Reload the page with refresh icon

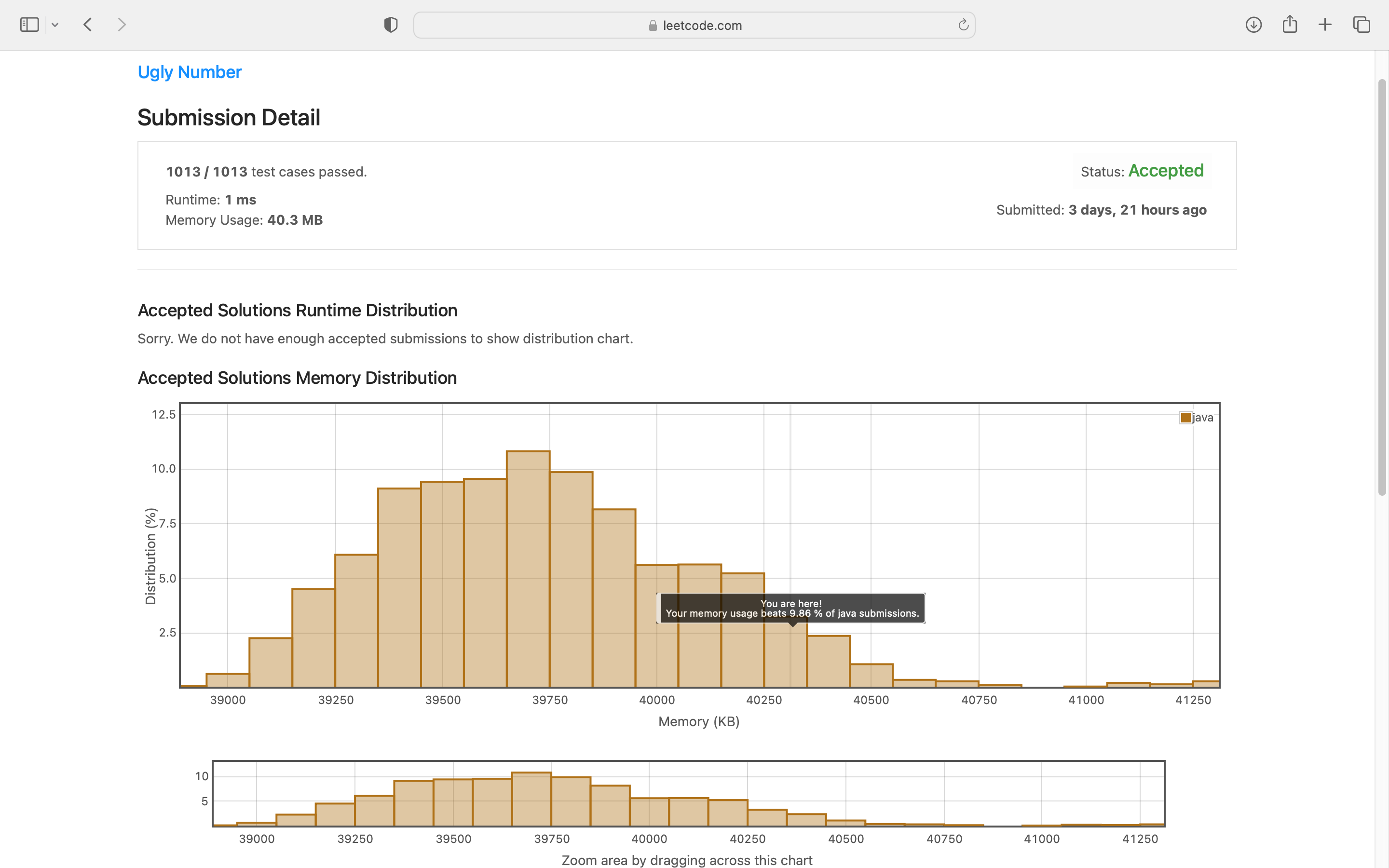[963, 25]
